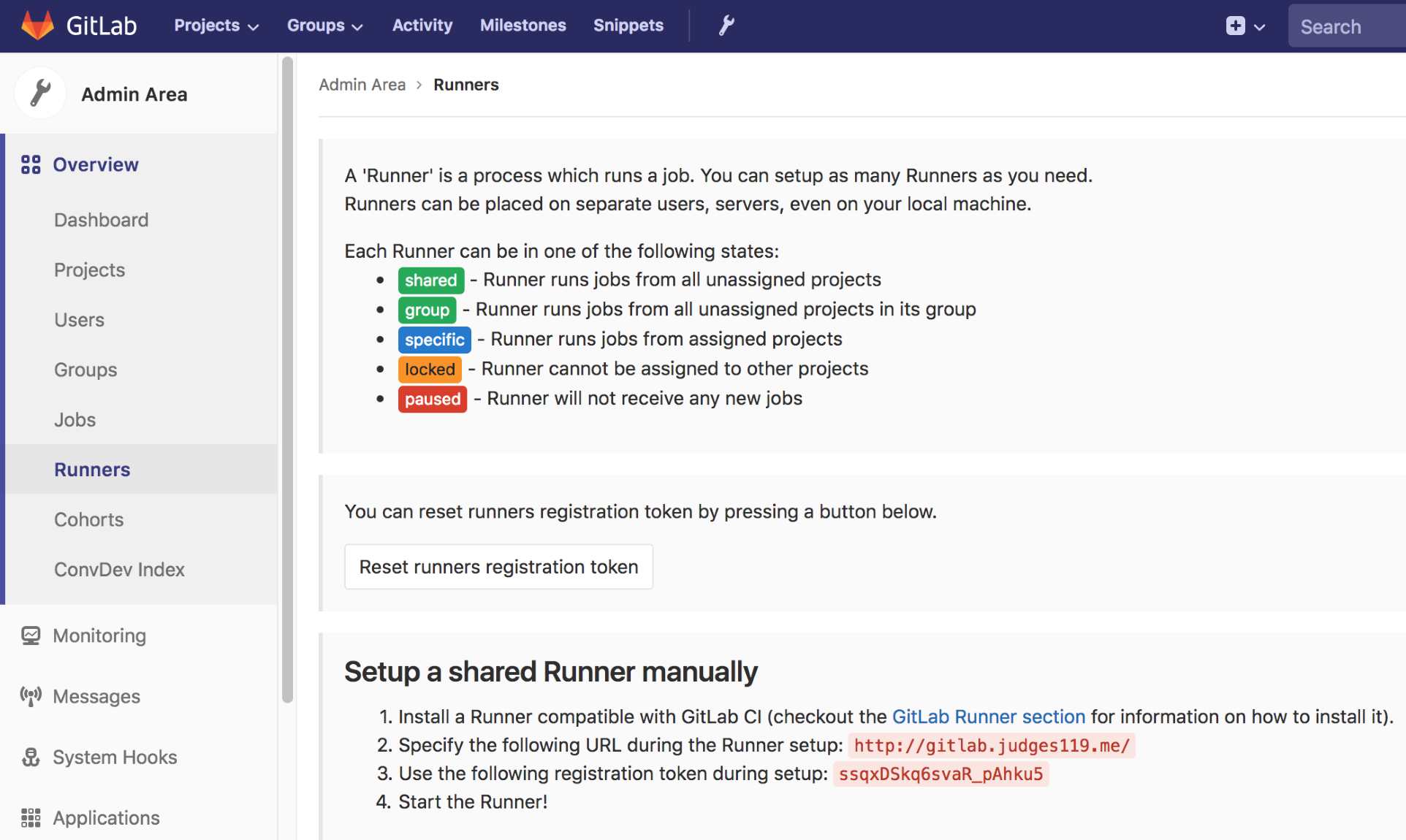The height and width of the screenshot is (840, 1406).
Task: Select Projects in the sidebar
Action: pyautogui.click(x=89, y=270)
